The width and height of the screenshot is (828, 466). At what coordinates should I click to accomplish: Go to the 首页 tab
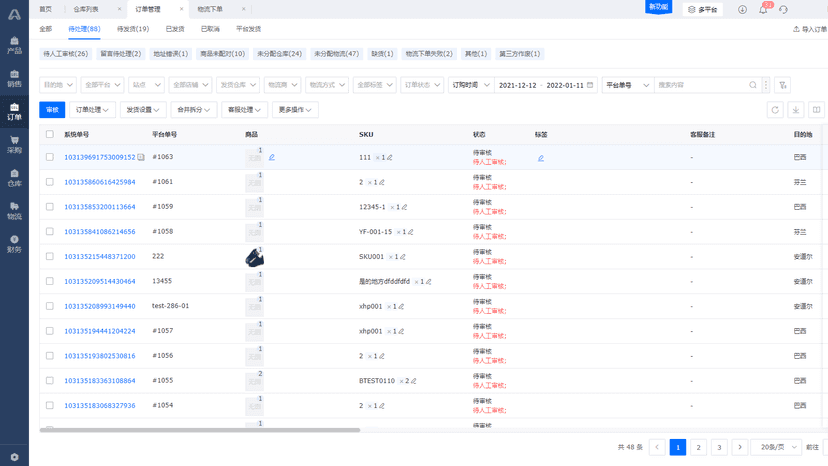[46, 10]
